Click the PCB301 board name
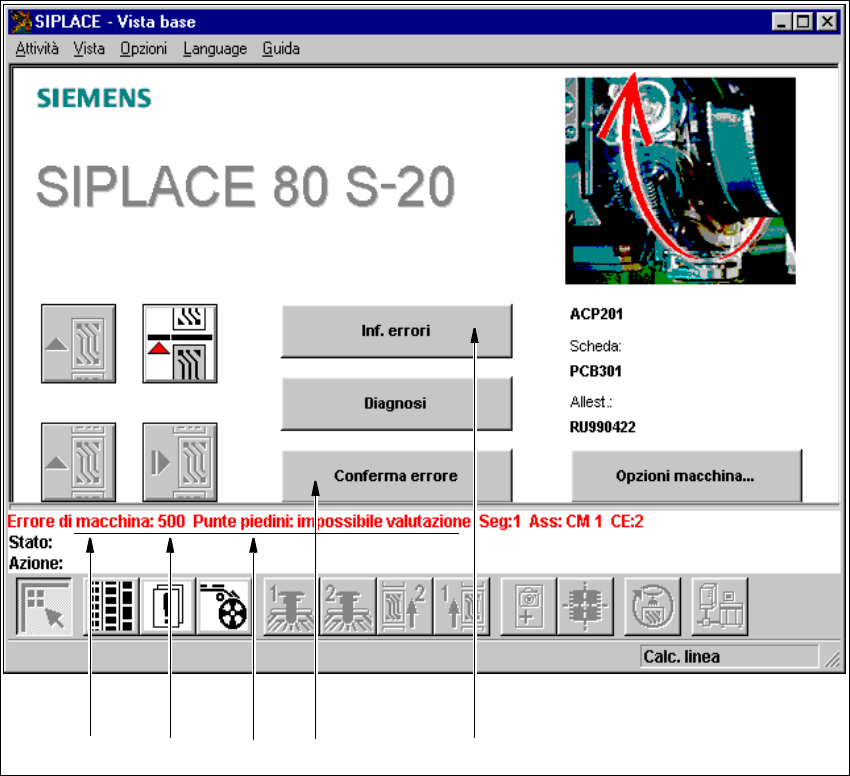This screenshot has width=850, height=776. pos(595,371)
